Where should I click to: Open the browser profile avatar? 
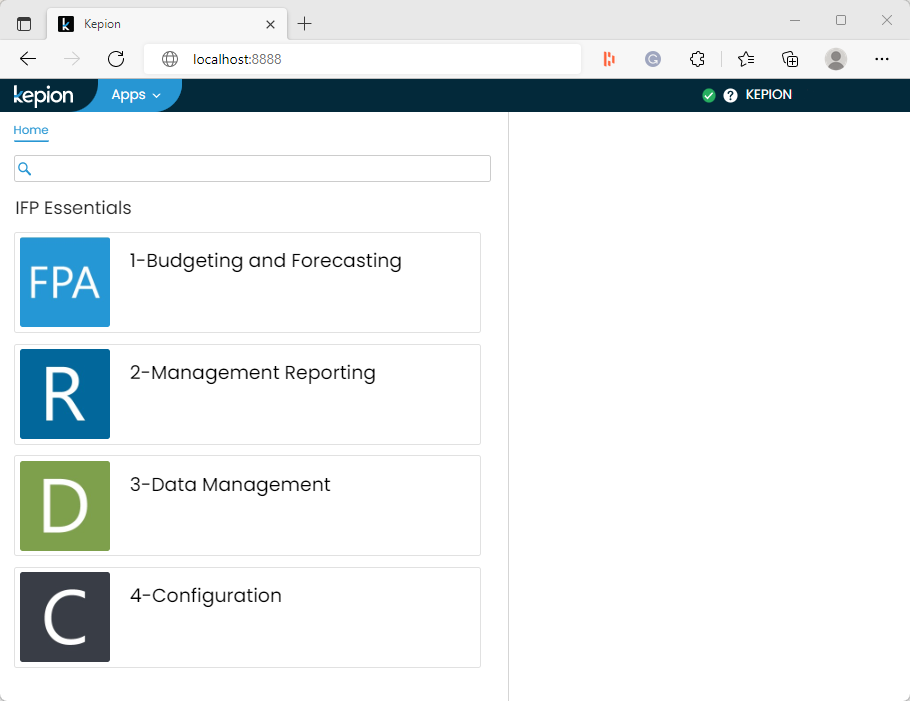click(x=836, y=59)
